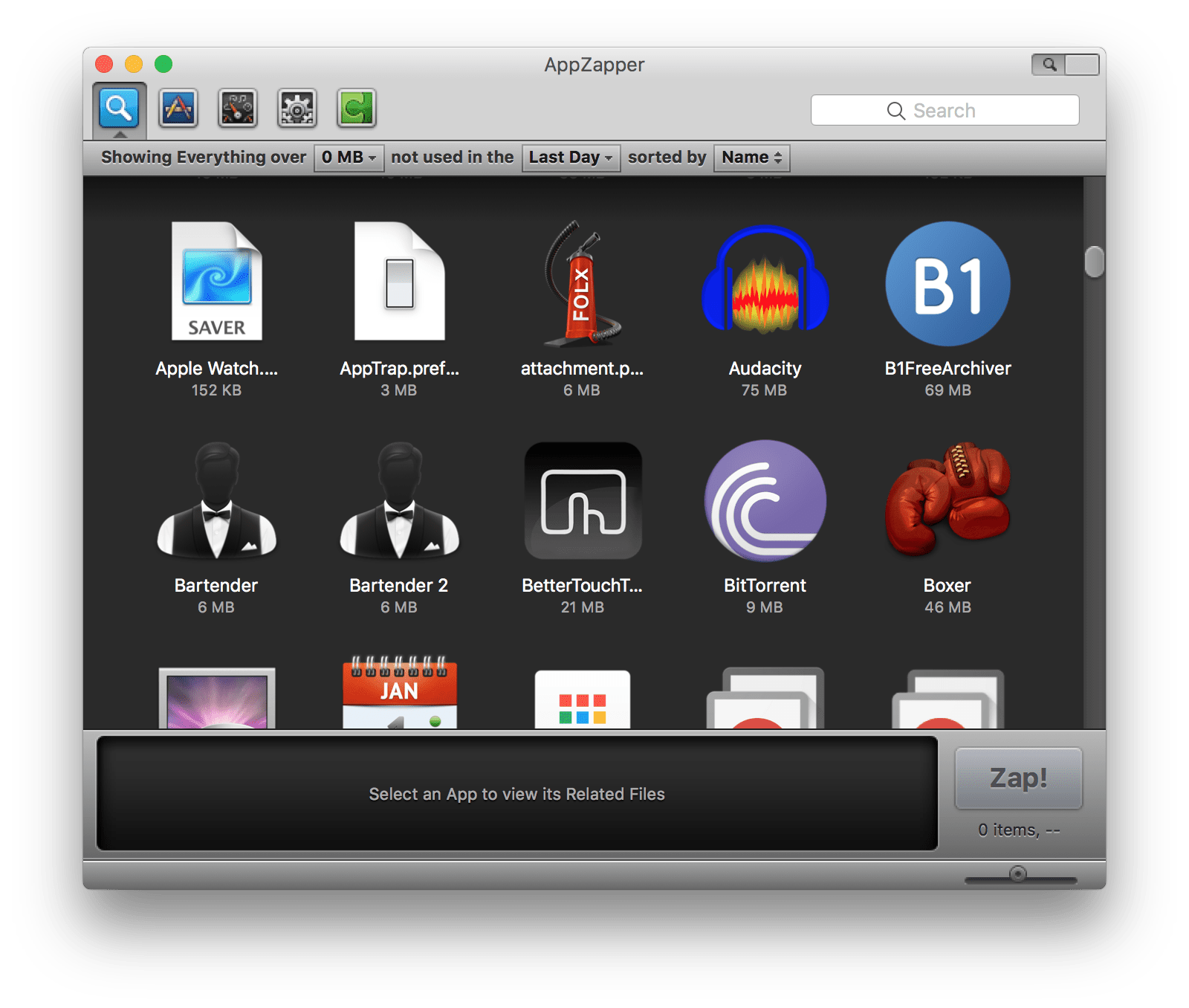Click the '69 MB' size text

tap(948, 390)
